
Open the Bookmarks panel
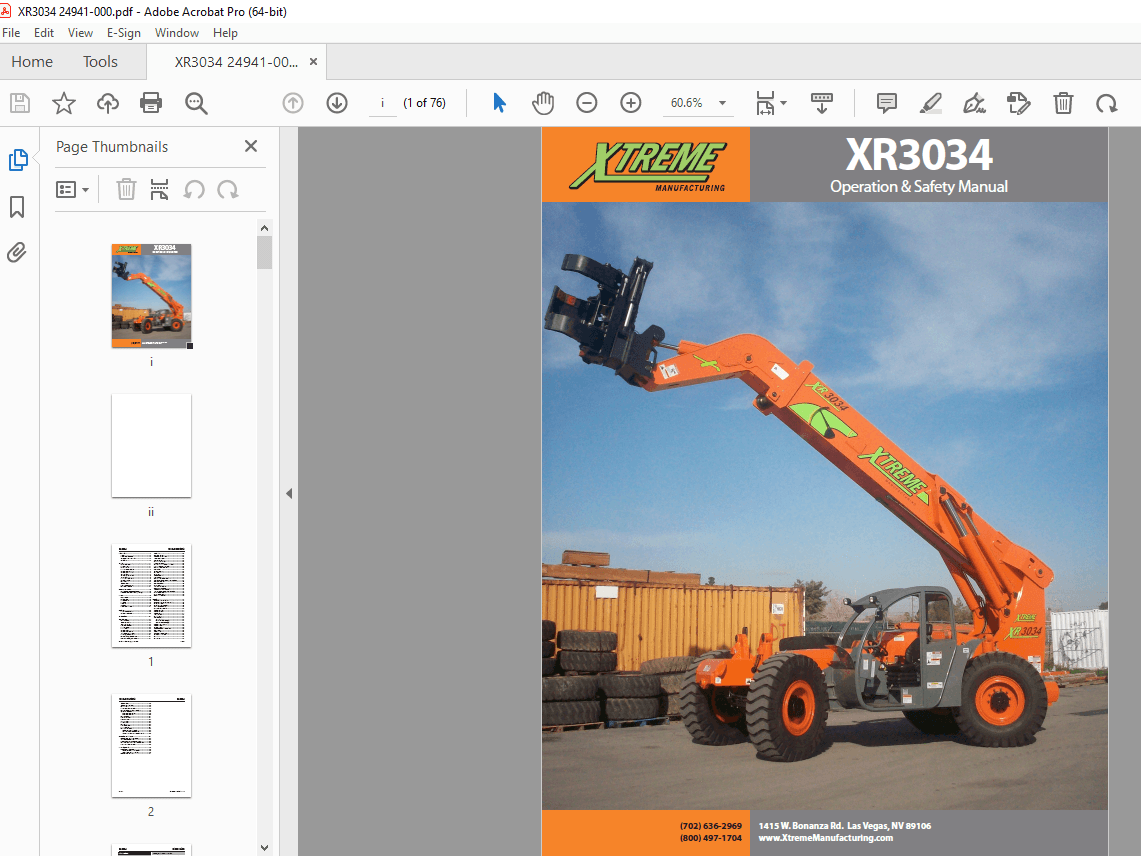tap(17, 207)
